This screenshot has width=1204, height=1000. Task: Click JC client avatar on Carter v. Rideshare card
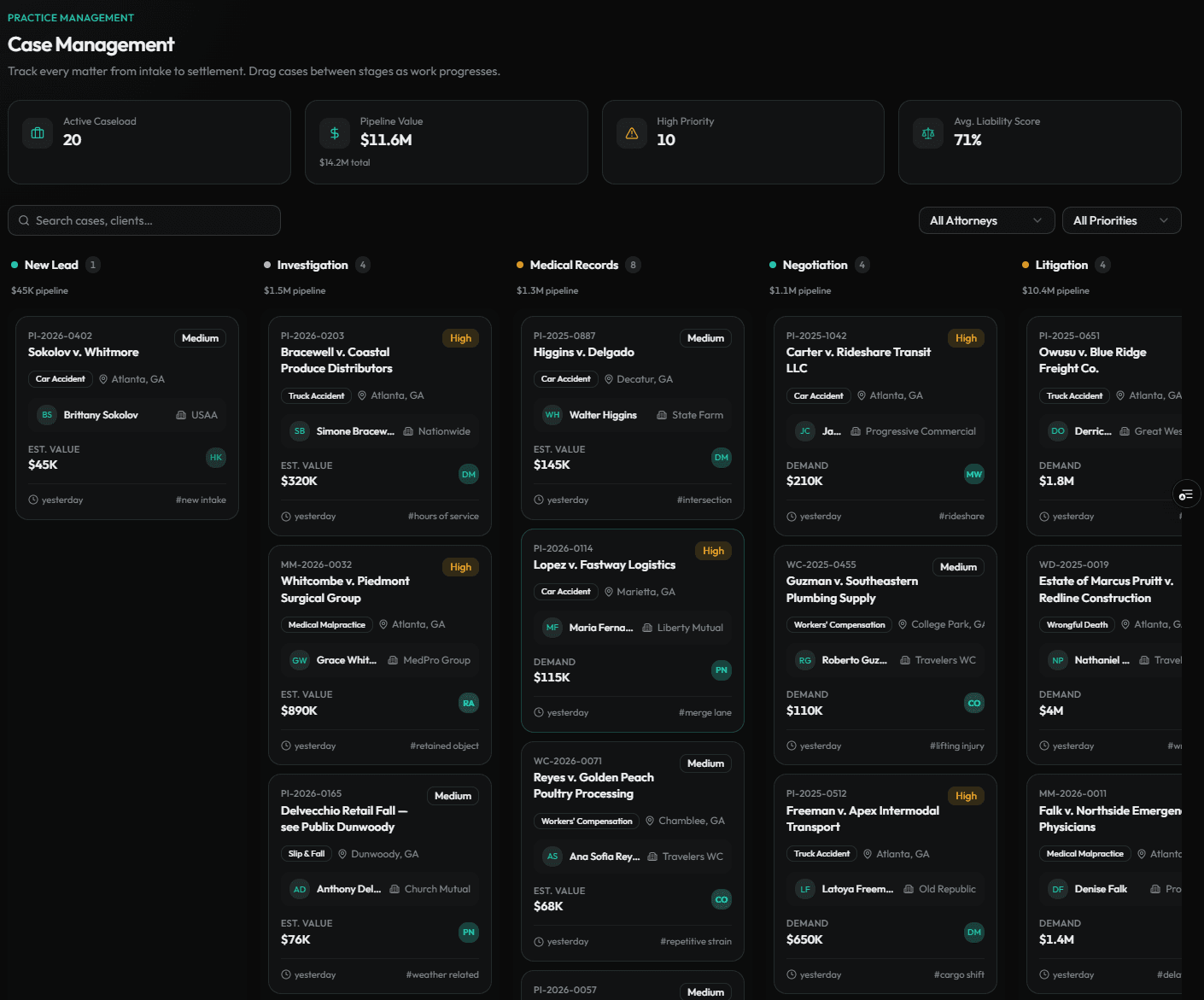click(x=805, y=431)
